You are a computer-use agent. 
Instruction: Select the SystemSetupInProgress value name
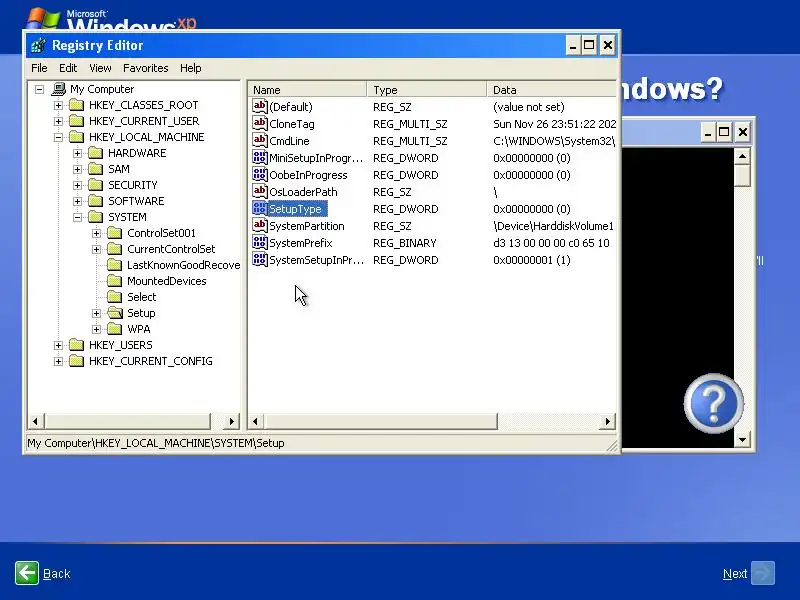click(x=316, y=260)
